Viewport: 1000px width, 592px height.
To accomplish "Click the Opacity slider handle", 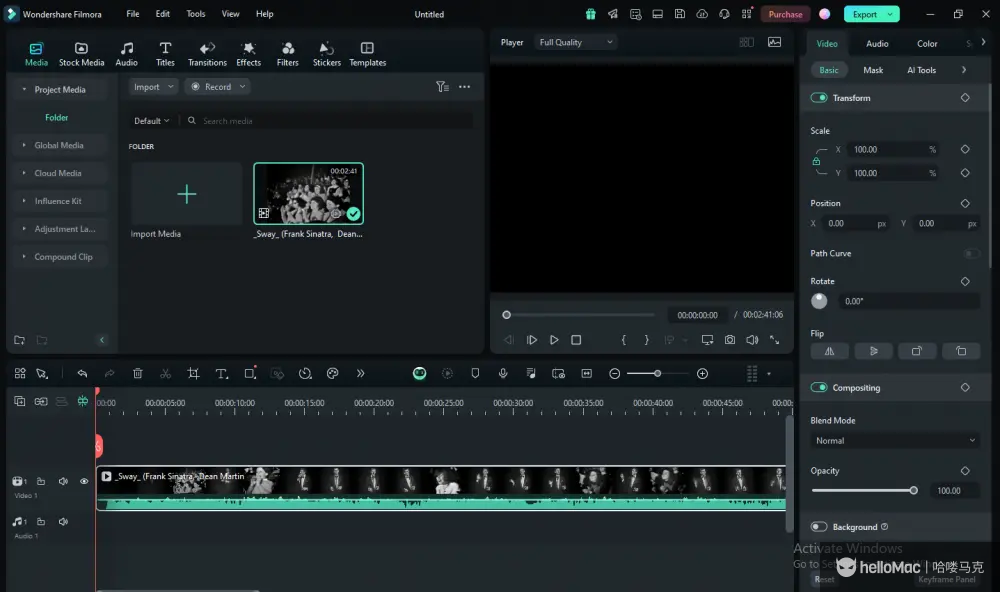I will click(x=913, y=490).
